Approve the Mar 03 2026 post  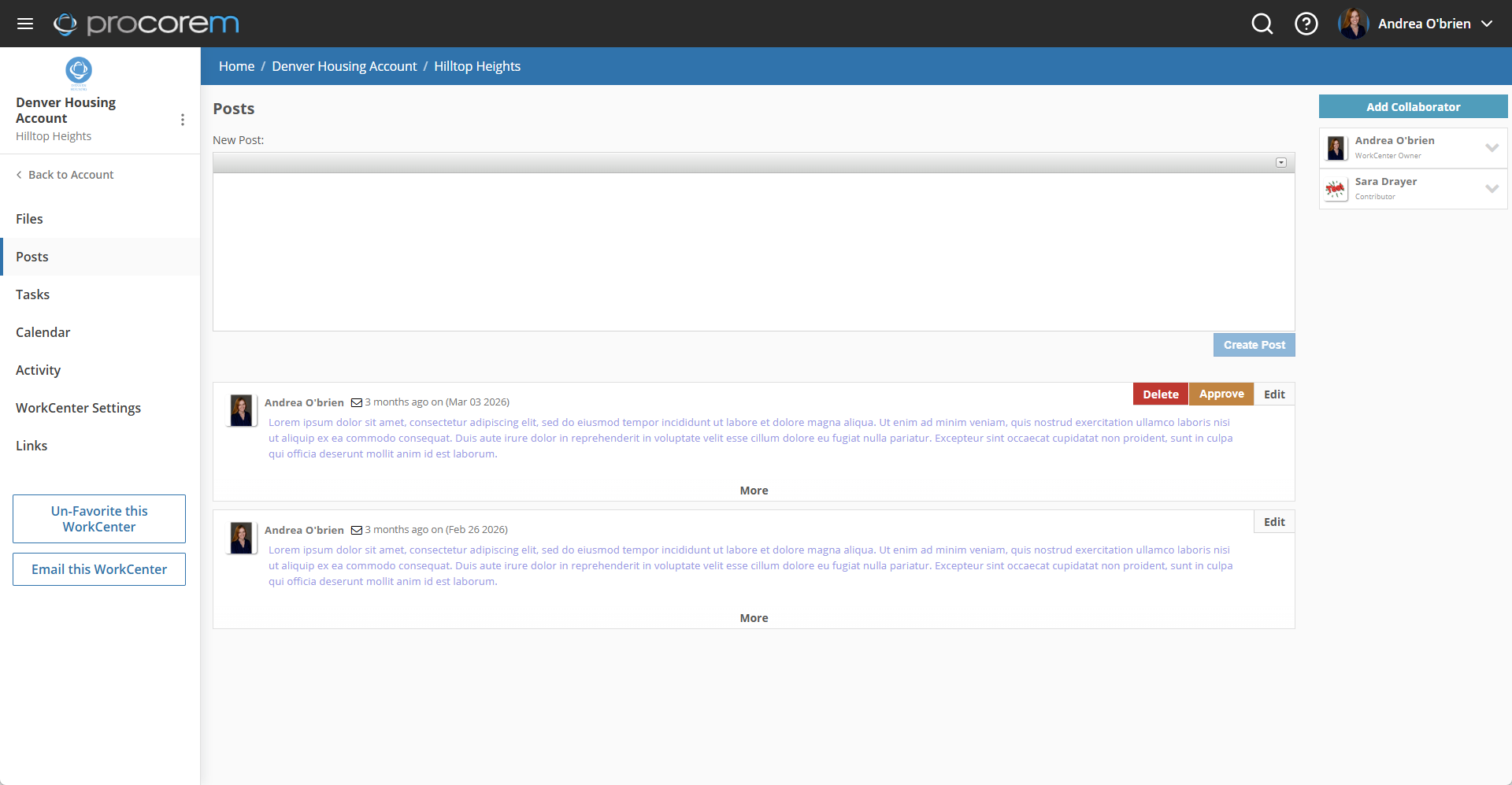tap(1221, 394)
